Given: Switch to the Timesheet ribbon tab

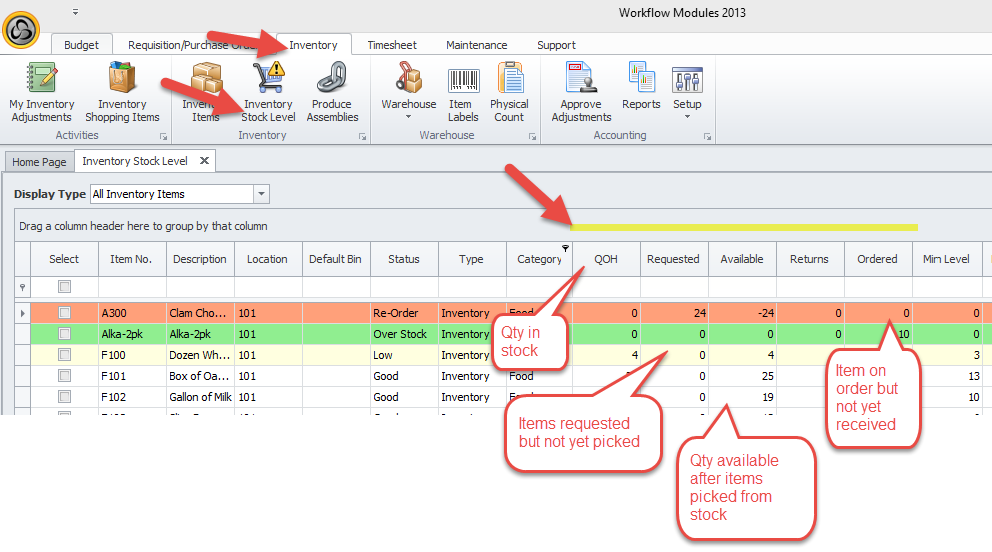Looking at the screenshot, I should click(392, 45).
